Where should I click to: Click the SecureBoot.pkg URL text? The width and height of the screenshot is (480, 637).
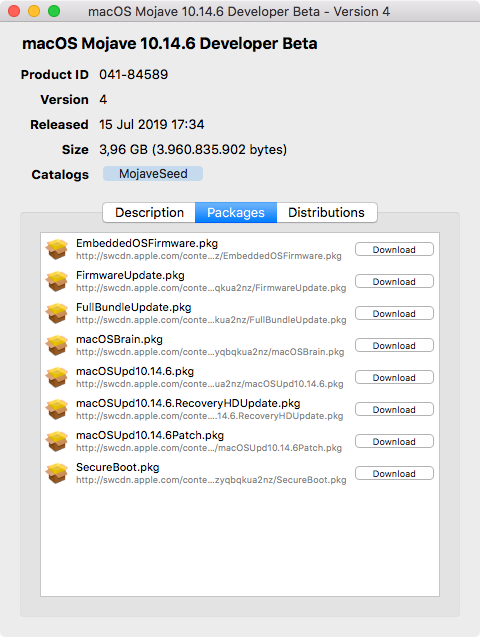[x=211, y=480]
